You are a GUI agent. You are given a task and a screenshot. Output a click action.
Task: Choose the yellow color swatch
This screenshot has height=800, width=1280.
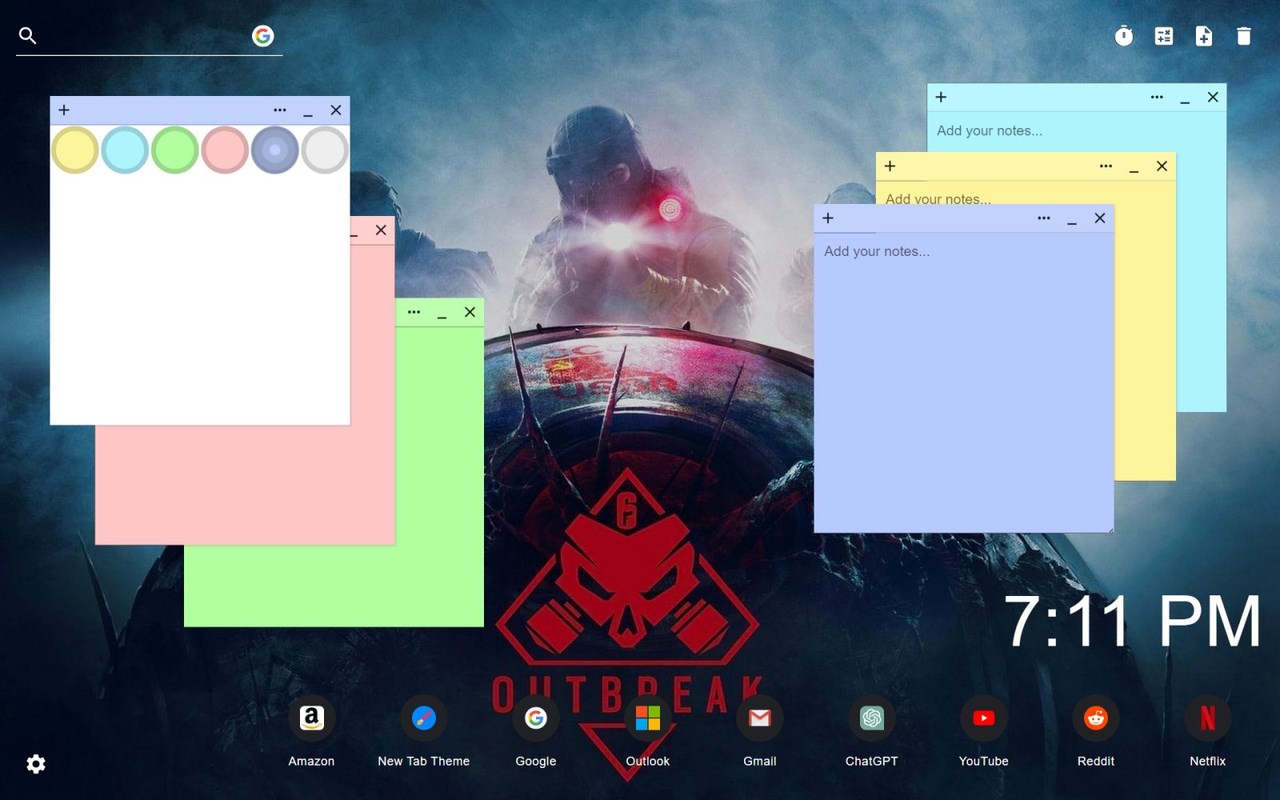tap(75, 150)
